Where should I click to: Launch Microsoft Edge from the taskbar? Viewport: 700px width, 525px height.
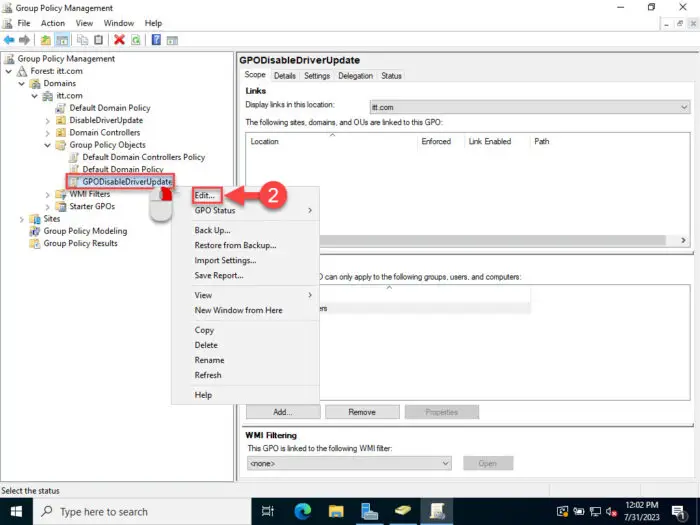pyautogui.click(x=302, y=512)
